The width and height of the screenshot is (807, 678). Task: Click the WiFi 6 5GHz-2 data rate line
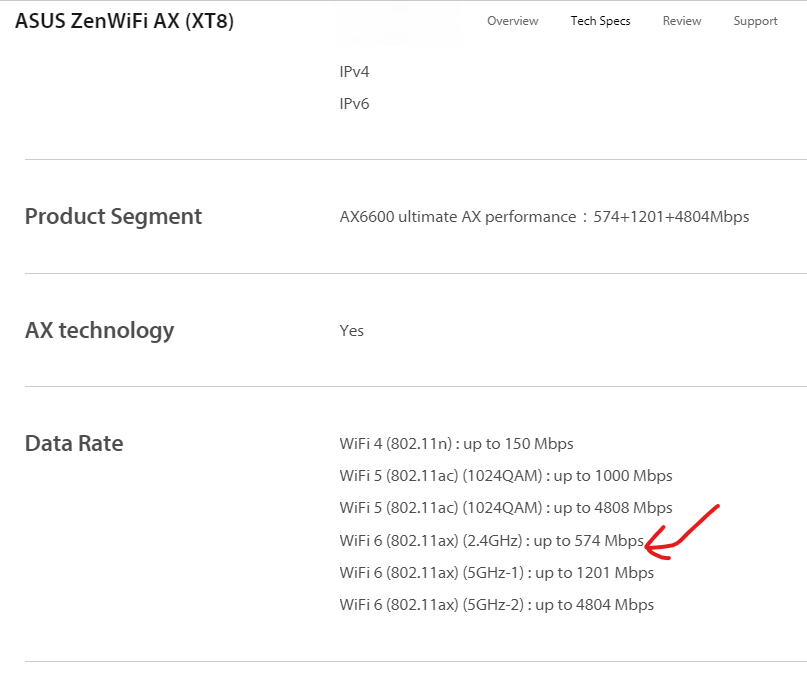496,605
